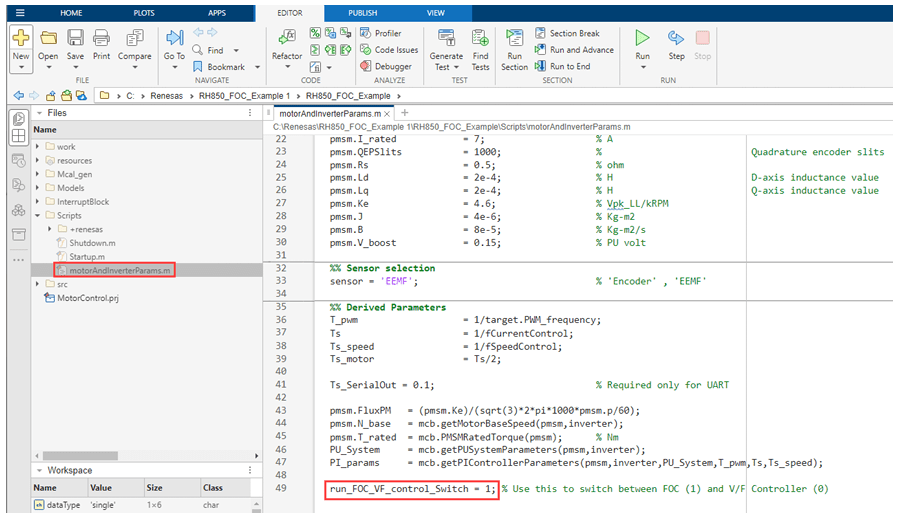Viewport: 899px width, 513px height.
Task: Collapse the Files panel
Action: [38, 113]
